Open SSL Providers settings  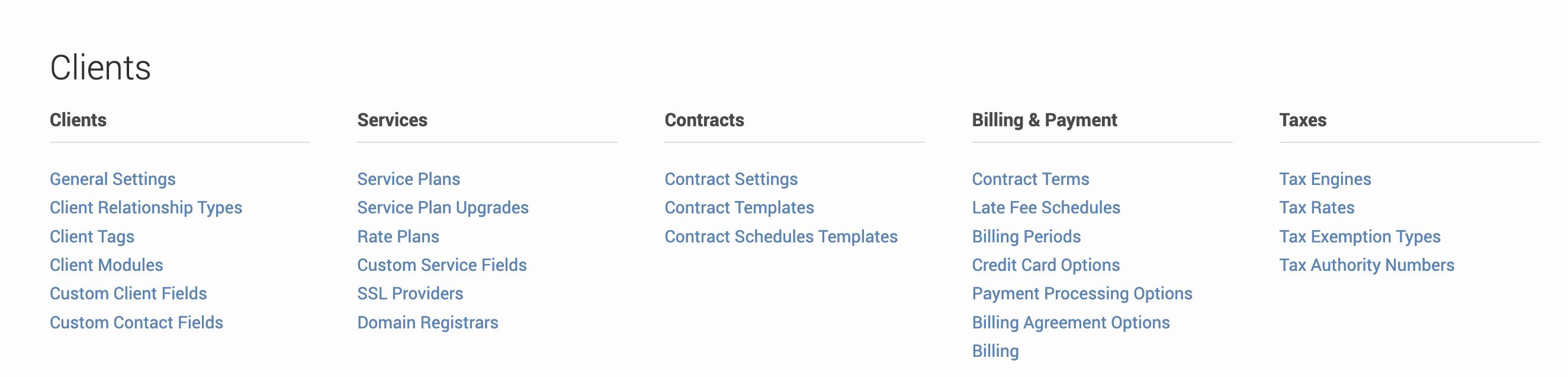click(x=410, y=293)
